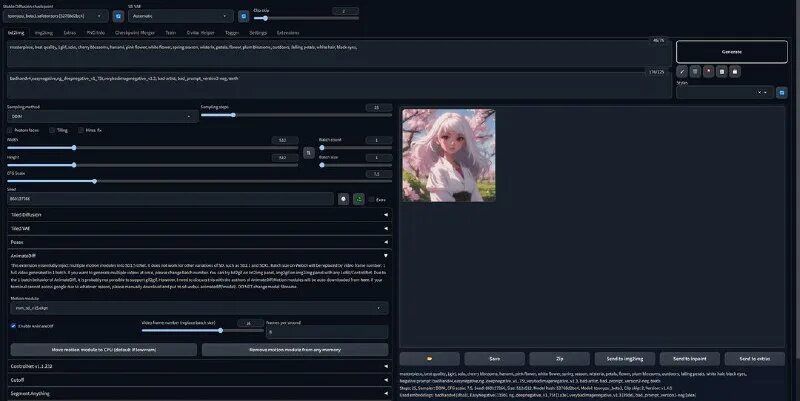Screen dimensions: 800x401
Task: Click the green recycle seed icon
Action: [x=359, y=199]
